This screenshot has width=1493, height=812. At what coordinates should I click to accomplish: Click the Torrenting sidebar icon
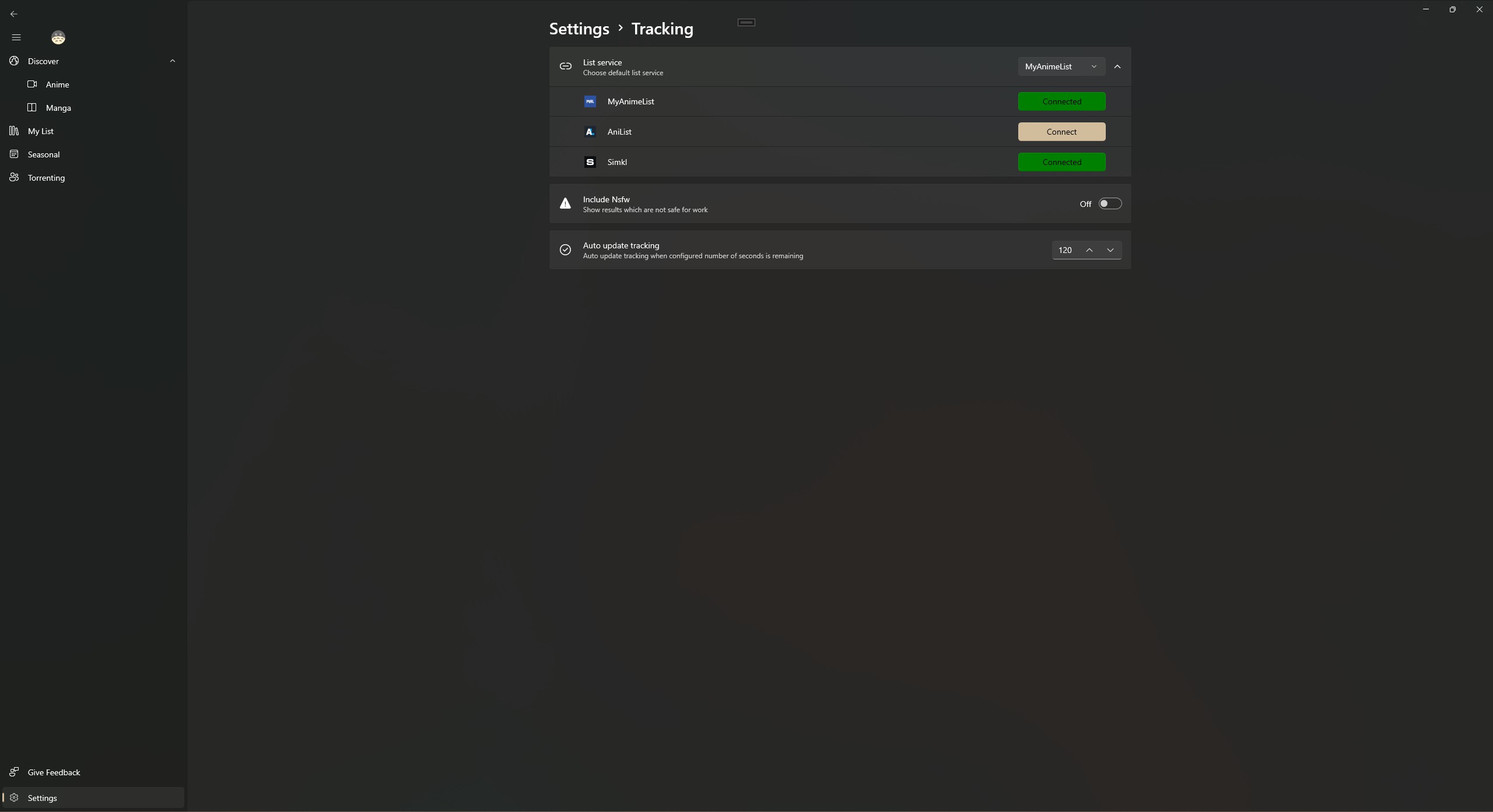(x=13, y=178)
